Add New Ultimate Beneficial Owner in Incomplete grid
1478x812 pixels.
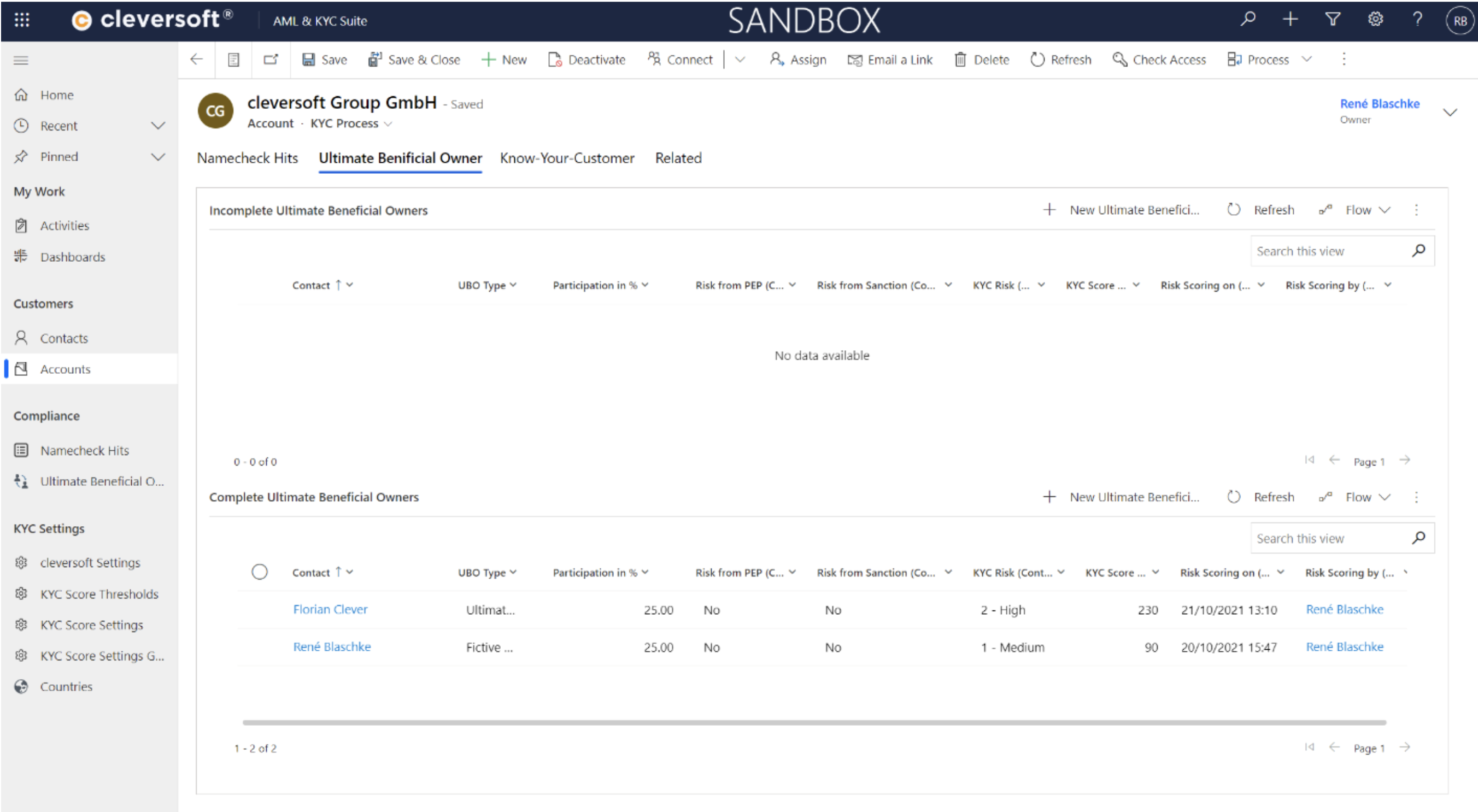click(x=1121, y=210)
